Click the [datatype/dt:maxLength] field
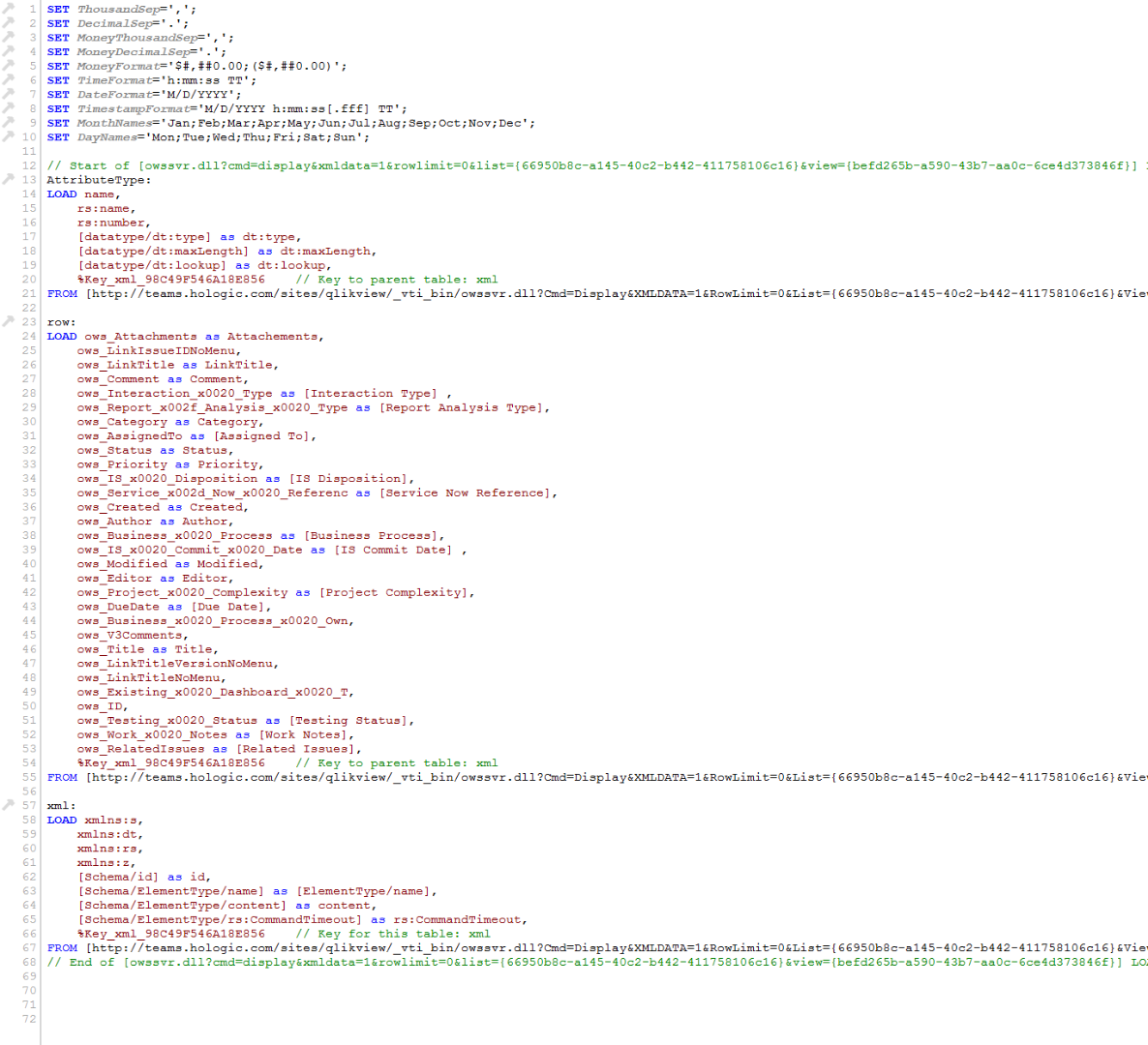The height and width of the screenshot is (1045, 1148). tap(164, 251)
